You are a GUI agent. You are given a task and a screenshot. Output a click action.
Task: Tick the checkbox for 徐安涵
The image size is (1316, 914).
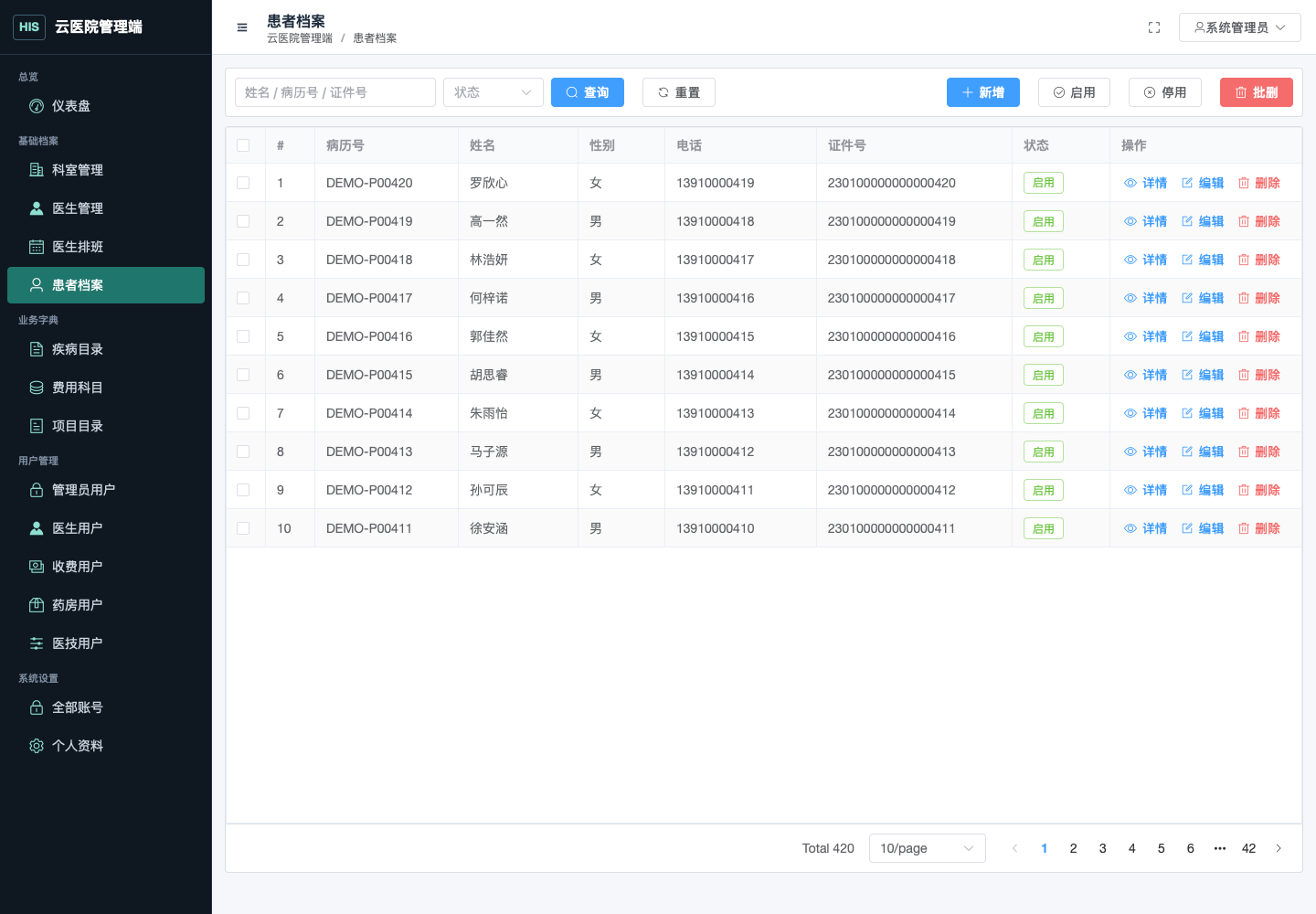[x=243, y=528]
